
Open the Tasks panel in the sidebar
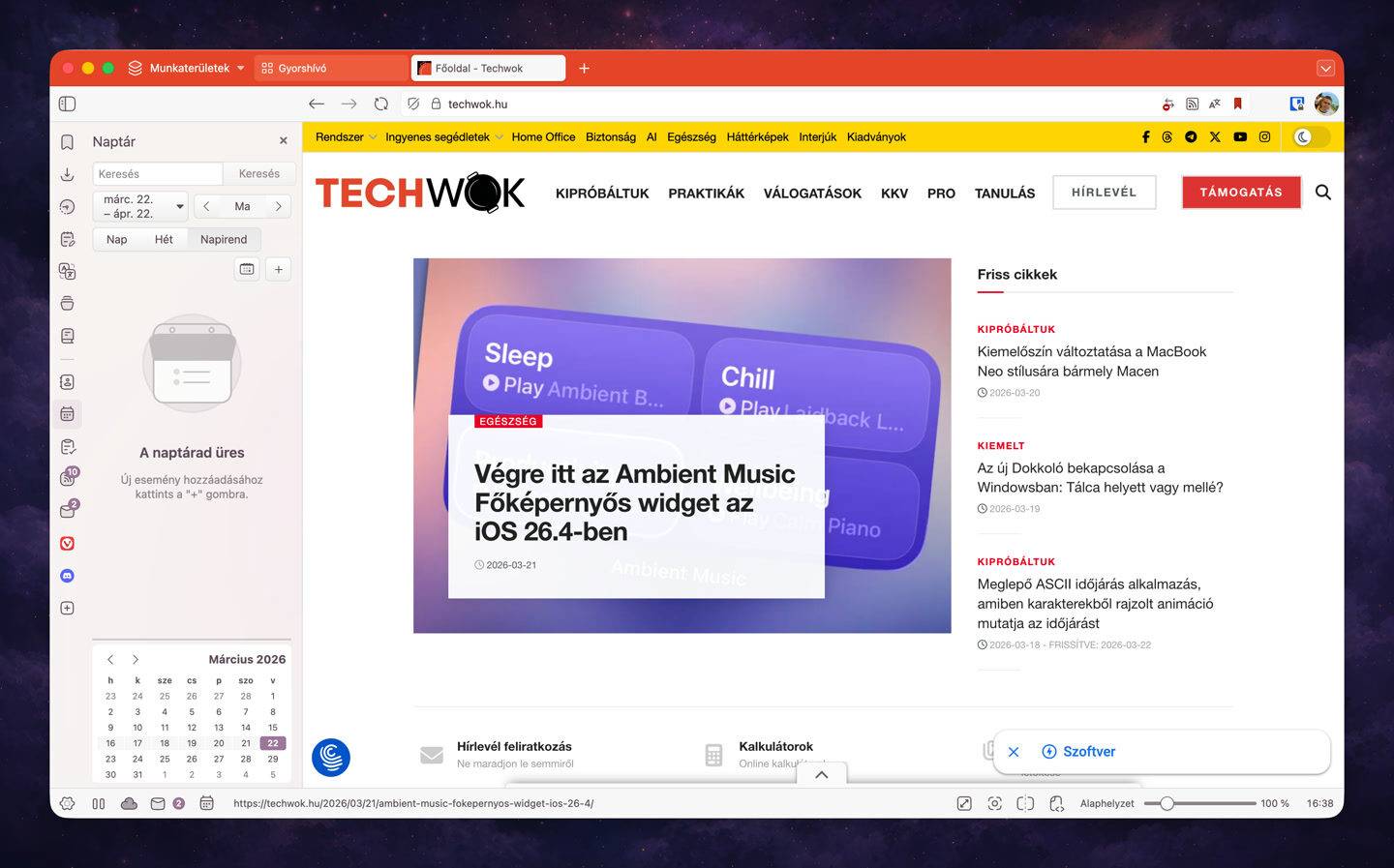tap(67, 447)
